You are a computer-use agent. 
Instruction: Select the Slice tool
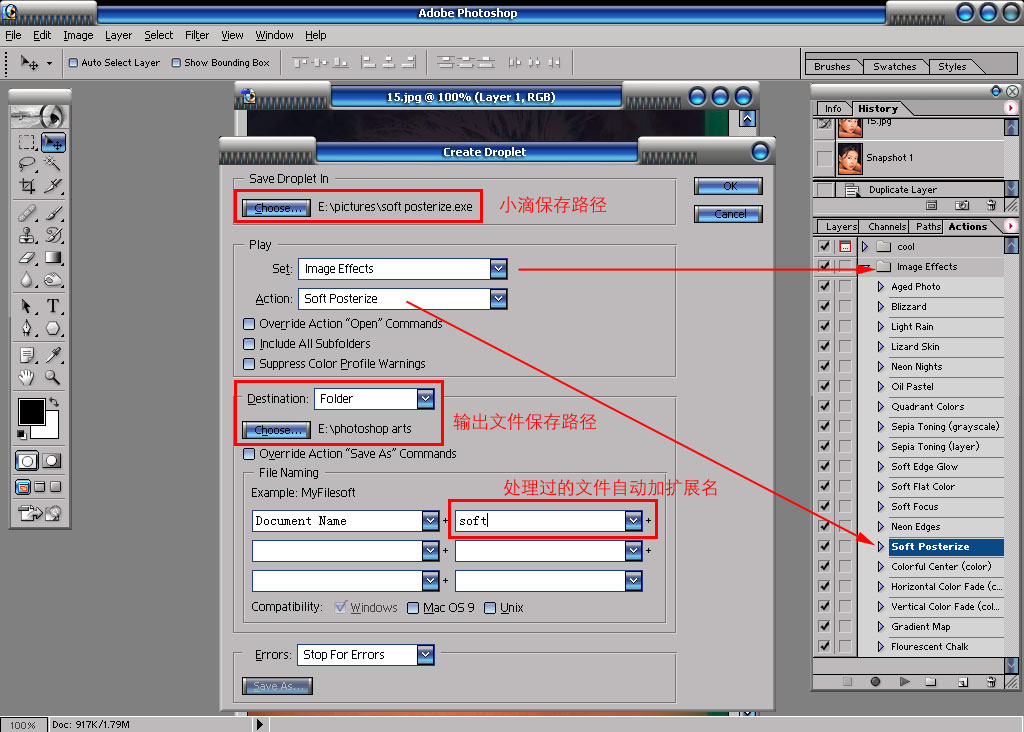[x=53, y=185]
